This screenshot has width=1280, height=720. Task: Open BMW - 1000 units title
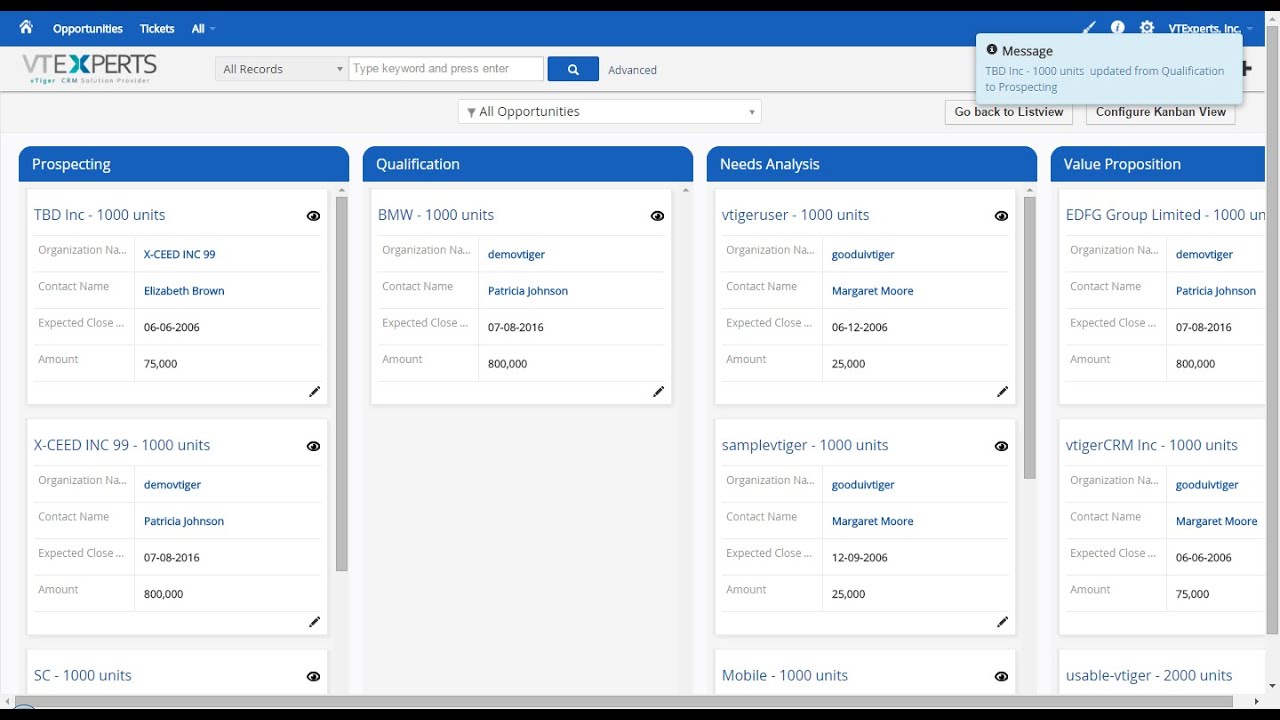[x=436, y=215]
